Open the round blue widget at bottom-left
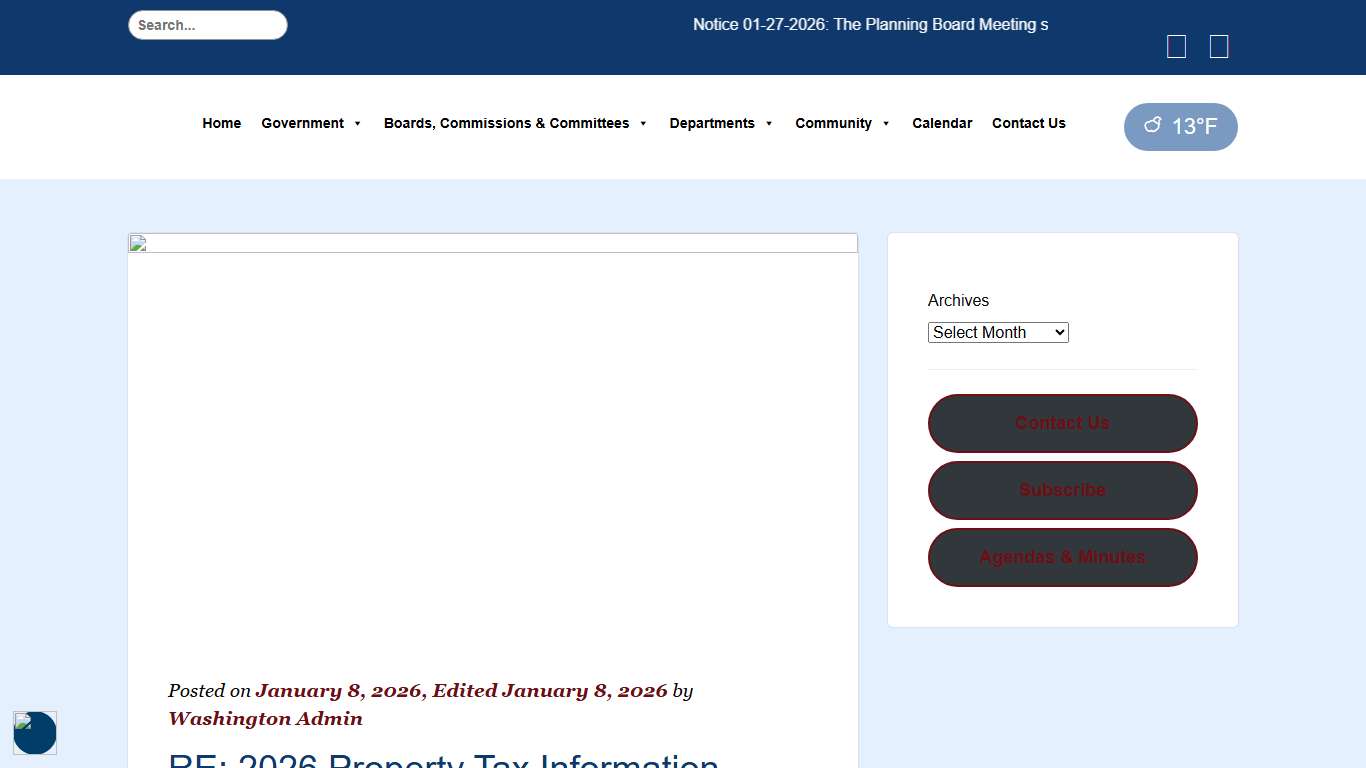This screenshot has height=768, width=1366. (35, 733)
